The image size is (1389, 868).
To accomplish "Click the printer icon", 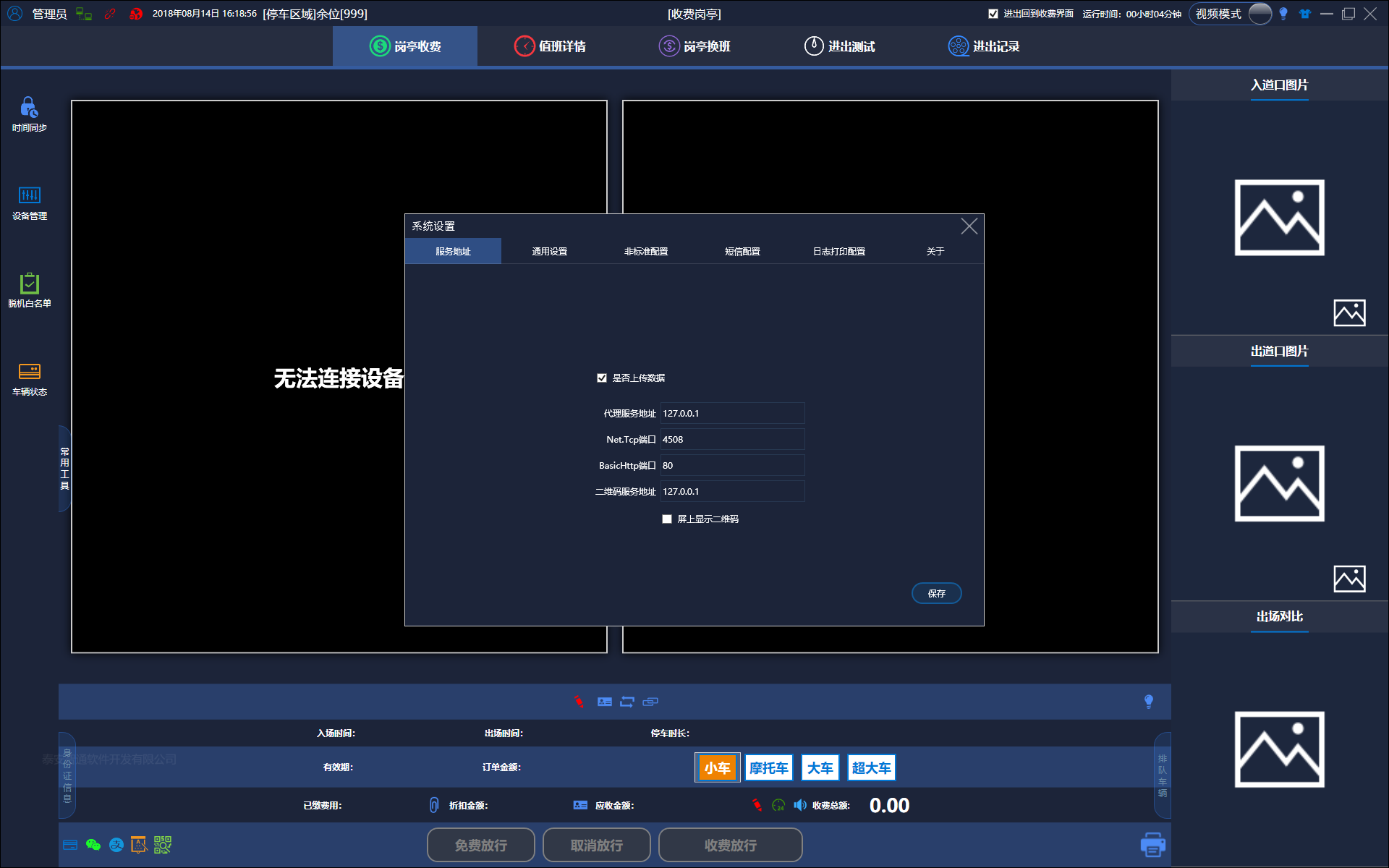I will 1152,845.
